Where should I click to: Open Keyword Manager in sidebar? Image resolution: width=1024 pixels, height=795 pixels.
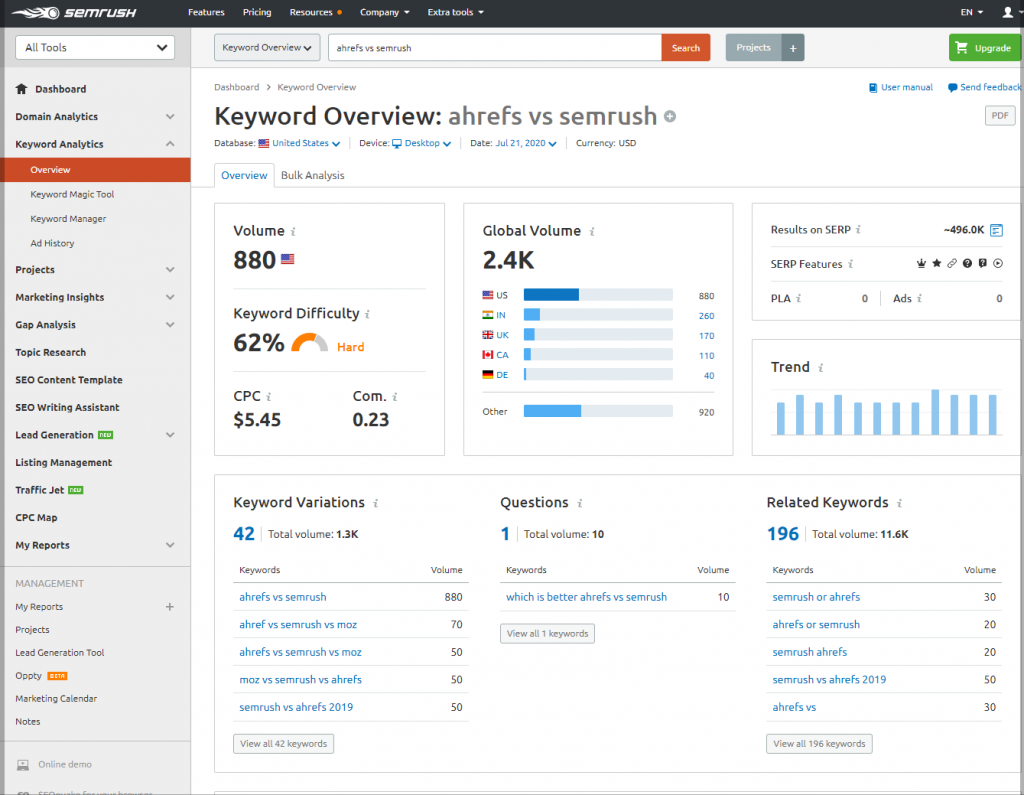click(68, 219)
